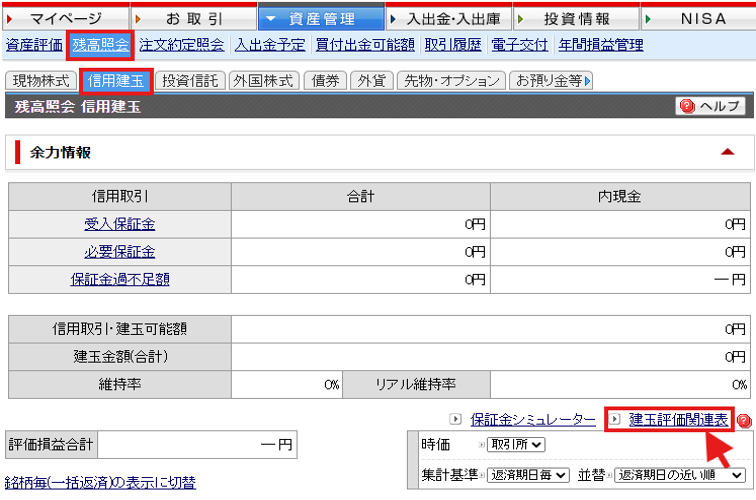Screen dimensions: 756x500
Task: Click the 評価損益合計 label
Action: (x=51, y=445)
